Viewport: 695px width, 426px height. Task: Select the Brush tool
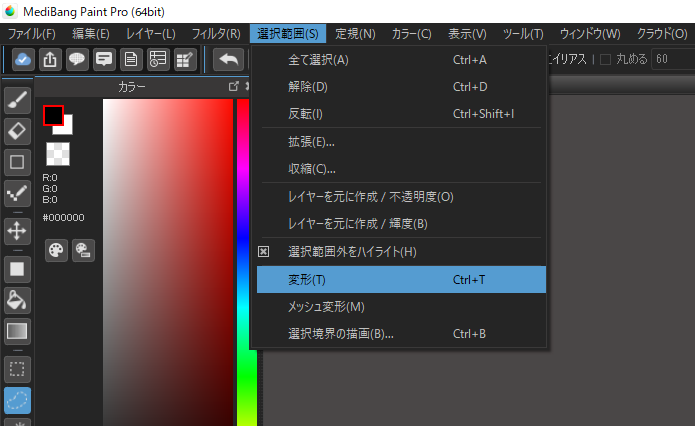(17, 102)
